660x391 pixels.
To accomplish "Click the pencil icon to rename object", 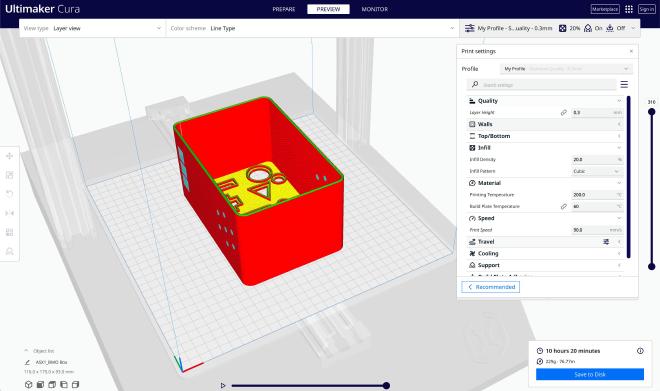I will tap(27, 362).
